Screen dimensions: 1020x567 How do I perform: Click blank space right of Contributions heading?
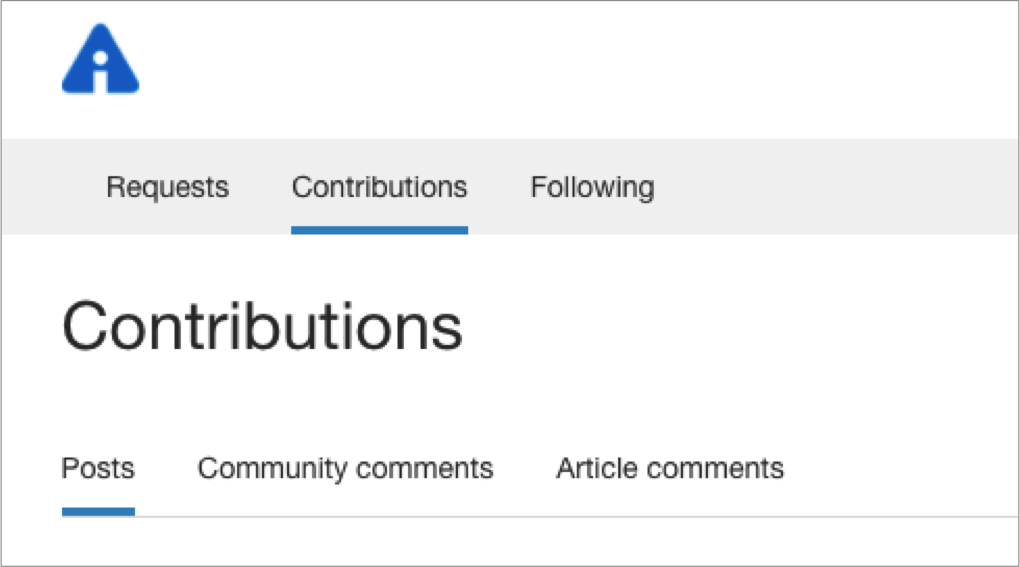(740, 326)
